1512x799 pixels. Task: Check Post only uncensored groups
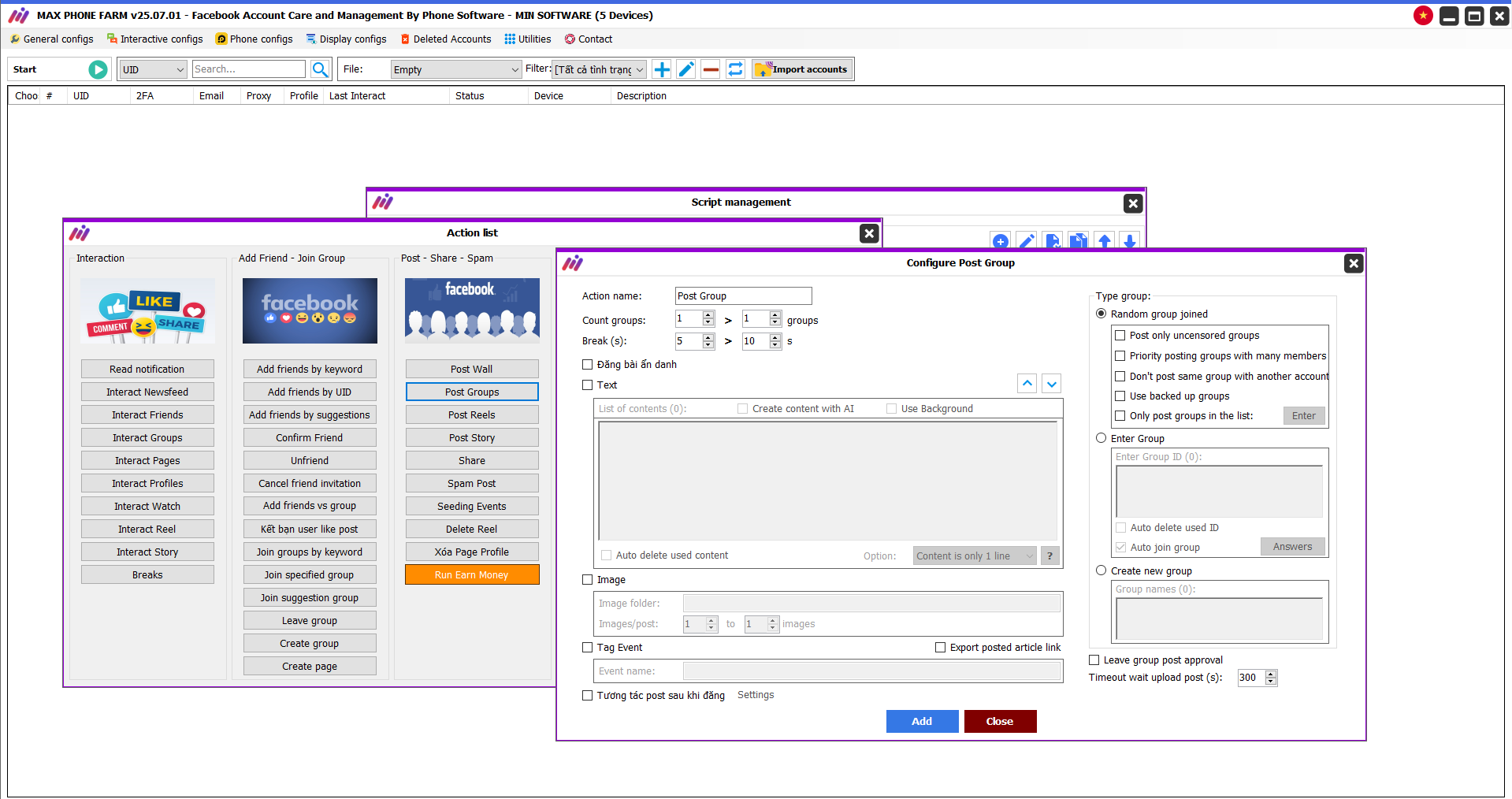1120,336
